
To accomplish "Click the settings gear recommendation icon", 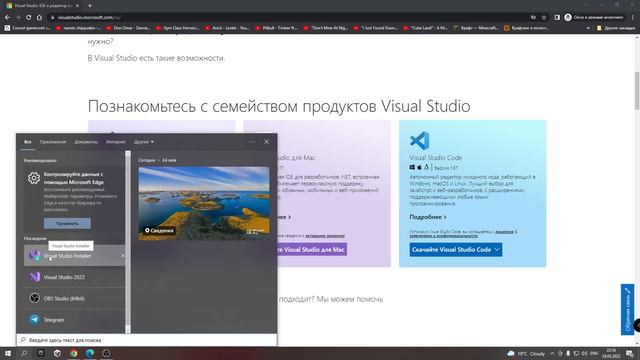I will point(34,178).
